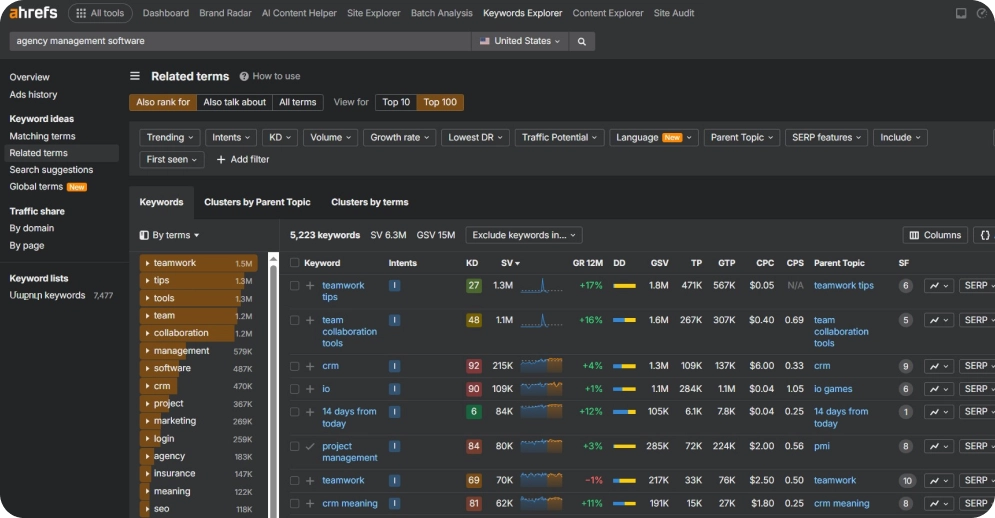Click the US flag country icon

tap(484, 41)
